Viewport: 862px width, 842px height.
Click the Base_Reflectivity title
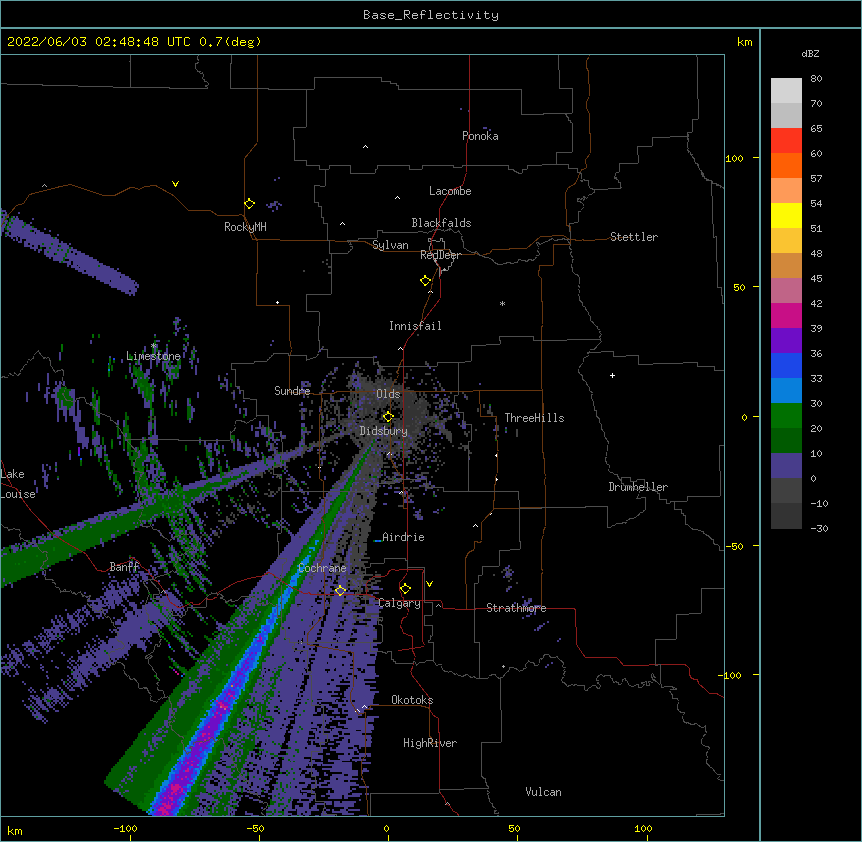click(431, 15)
